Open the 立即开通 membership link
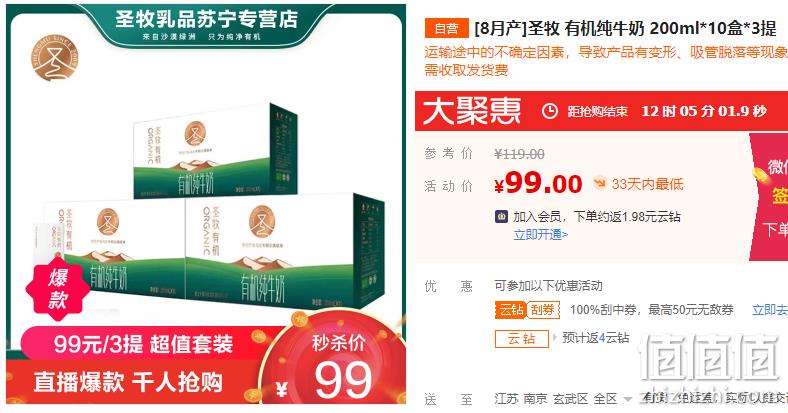788x413 pixels. (541, 235)
